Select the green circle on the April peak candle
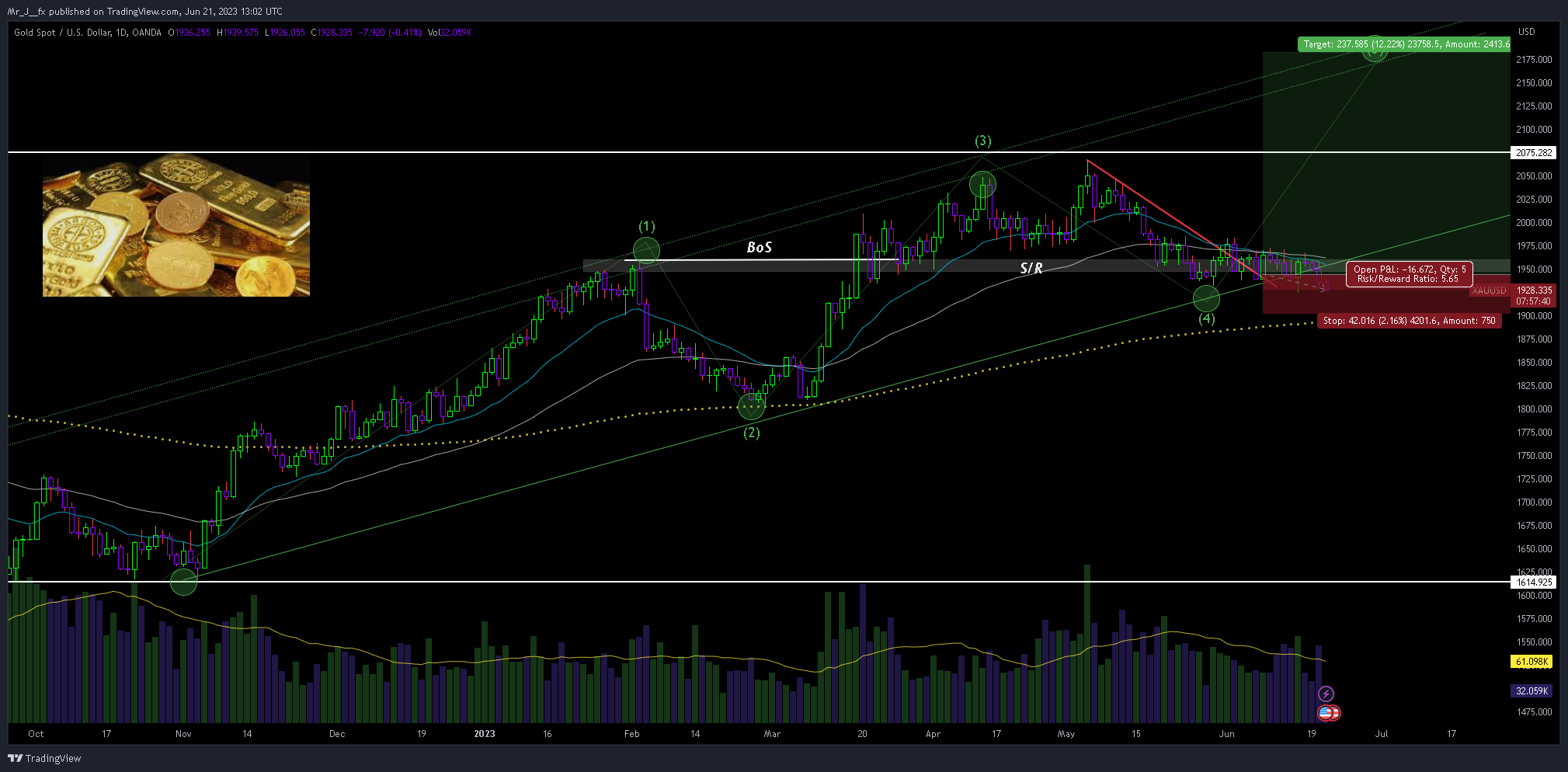1568x772 pixels. (982, 185)
